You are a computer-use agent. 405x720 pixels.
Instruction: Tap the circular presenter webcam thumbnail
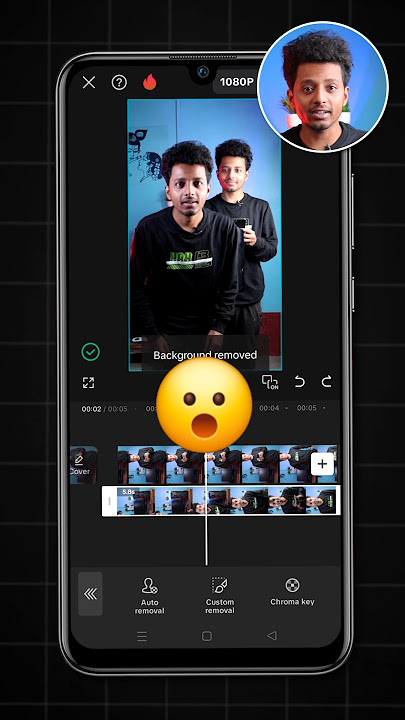323,87
